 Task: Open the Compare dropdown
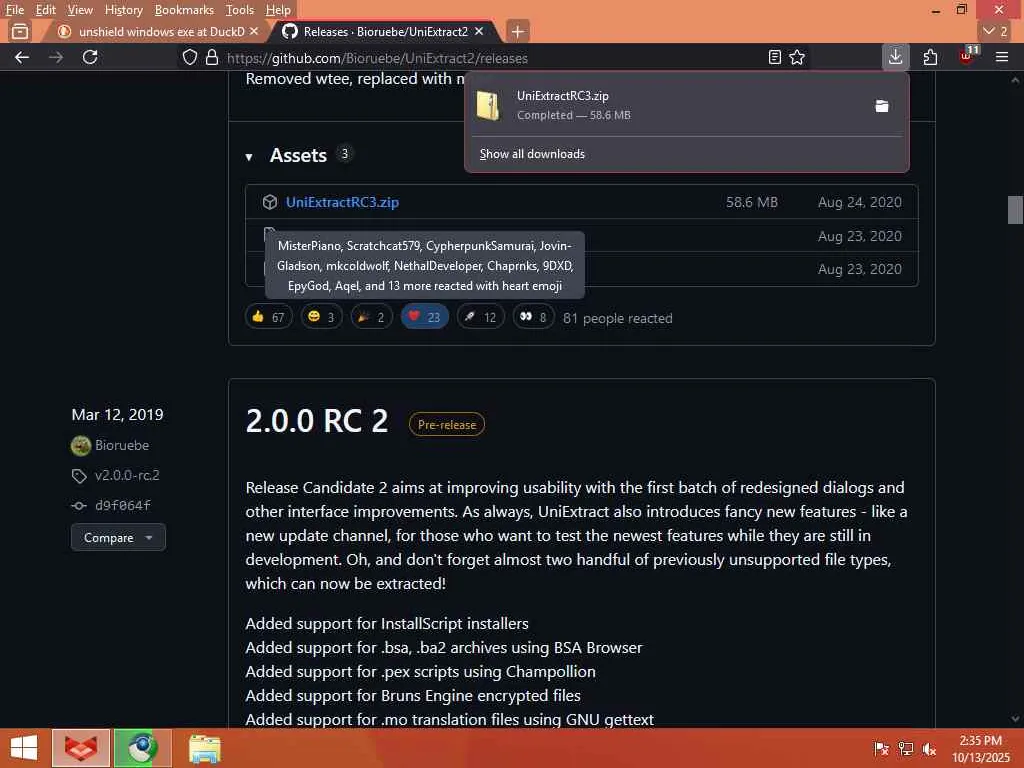tap(118, 537)
